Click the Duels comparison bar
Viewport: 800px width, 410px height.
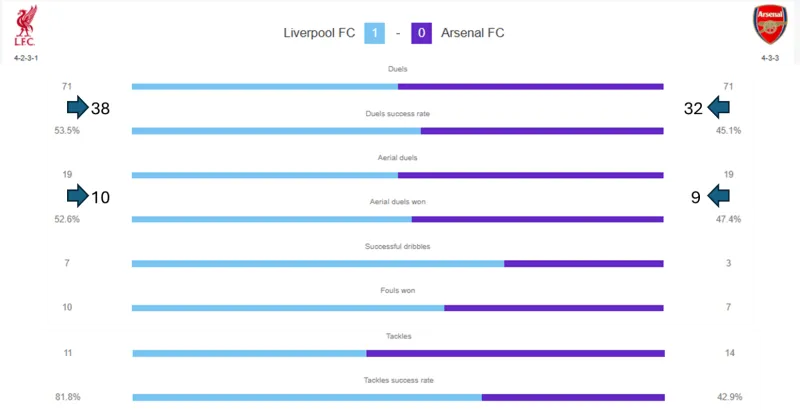[397, 87]
